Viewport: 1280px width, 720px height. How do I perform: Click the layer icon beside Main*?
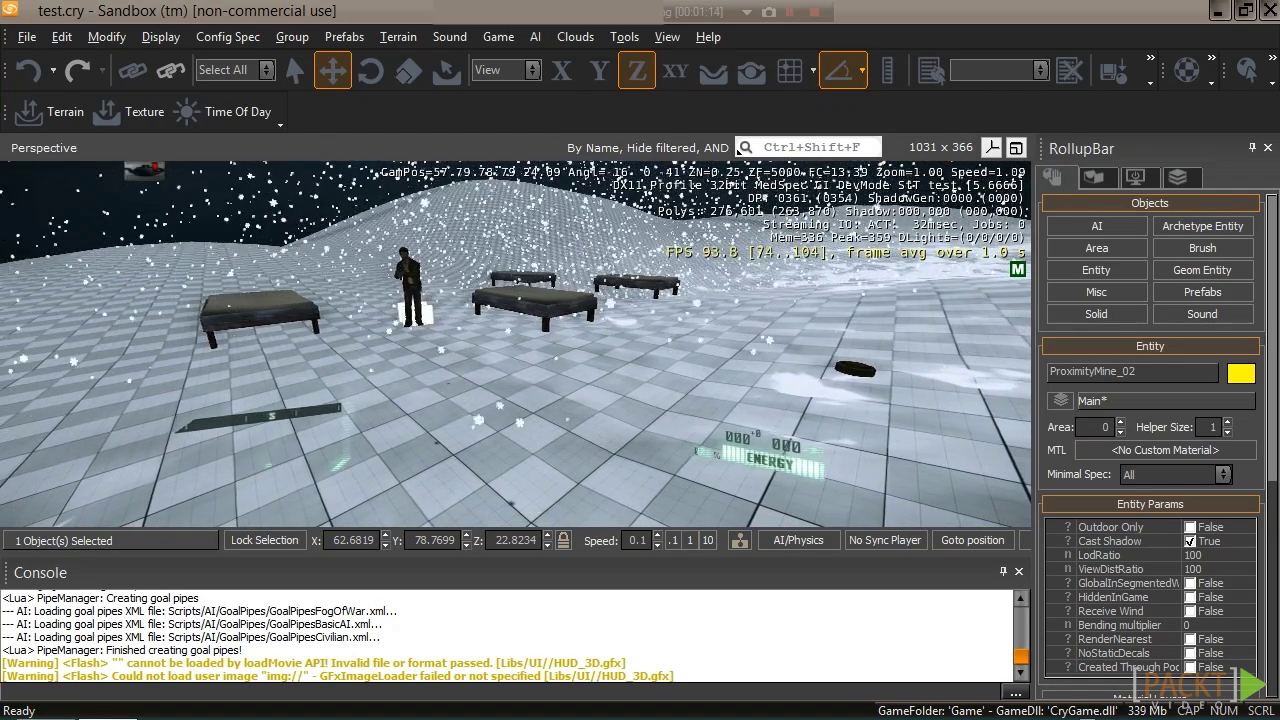point(1060,401)
